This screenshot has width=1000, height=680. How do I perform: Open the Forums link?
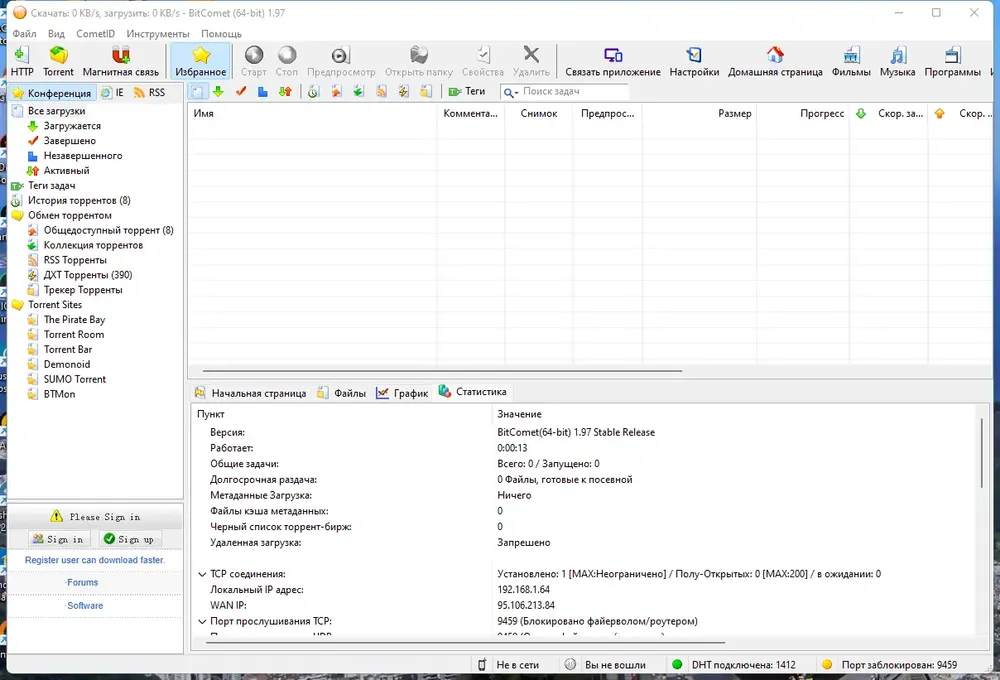click(82, 582)
